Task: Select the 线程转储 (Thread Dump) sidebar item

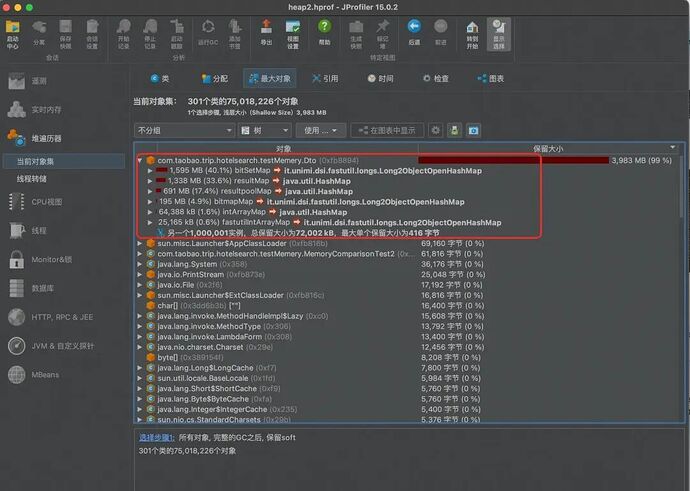Action: pyautogui.click(x=32, y=178)
